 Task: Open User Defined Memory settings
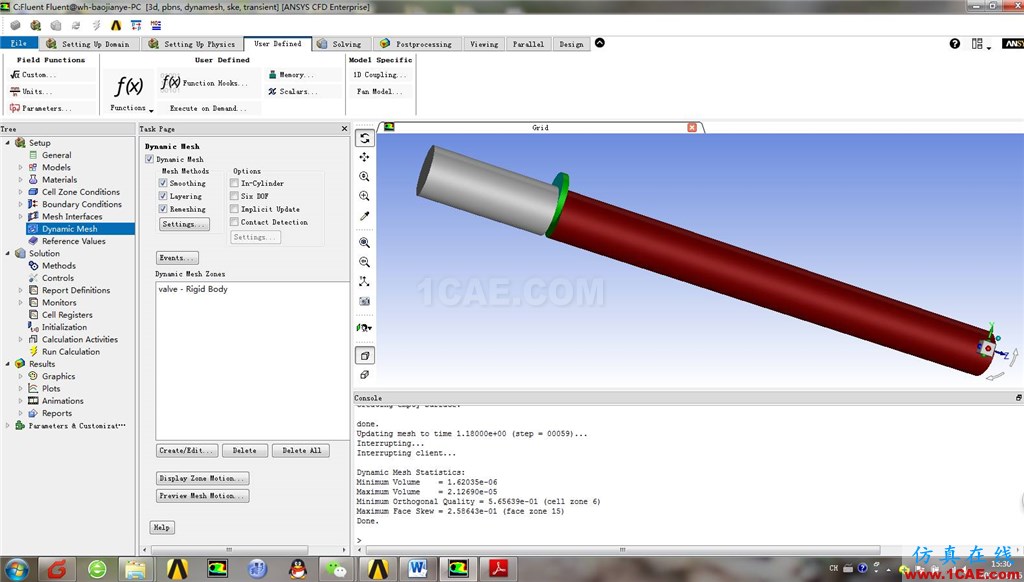(291, 75)
